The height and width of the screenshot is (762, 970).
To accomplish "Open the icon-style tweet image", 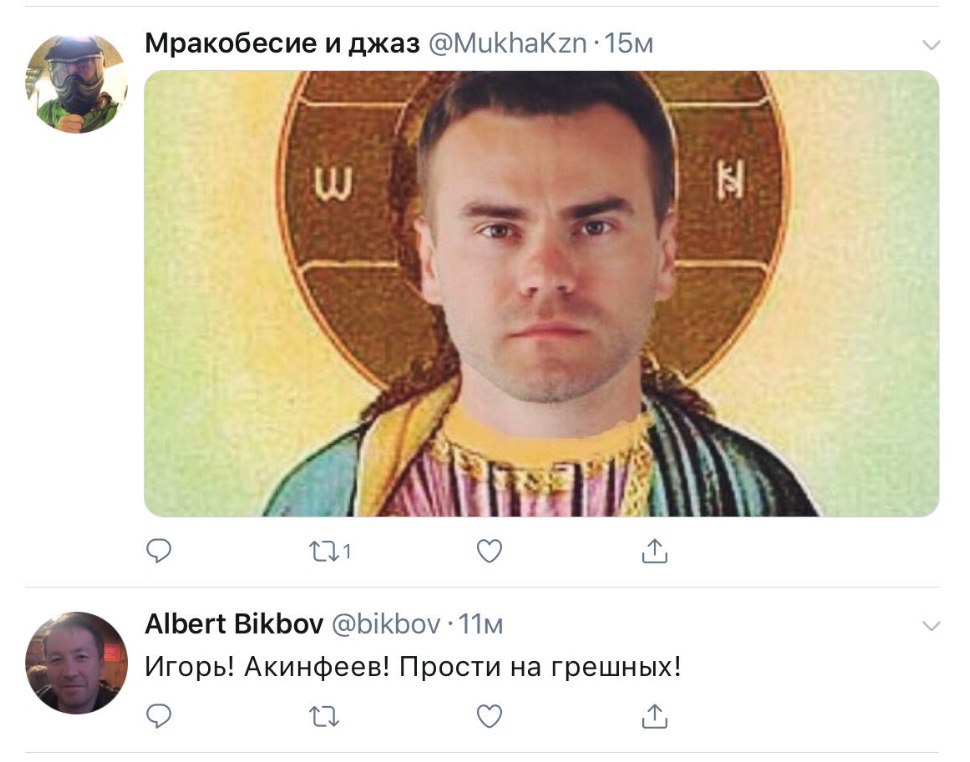I will click(541, 293).
